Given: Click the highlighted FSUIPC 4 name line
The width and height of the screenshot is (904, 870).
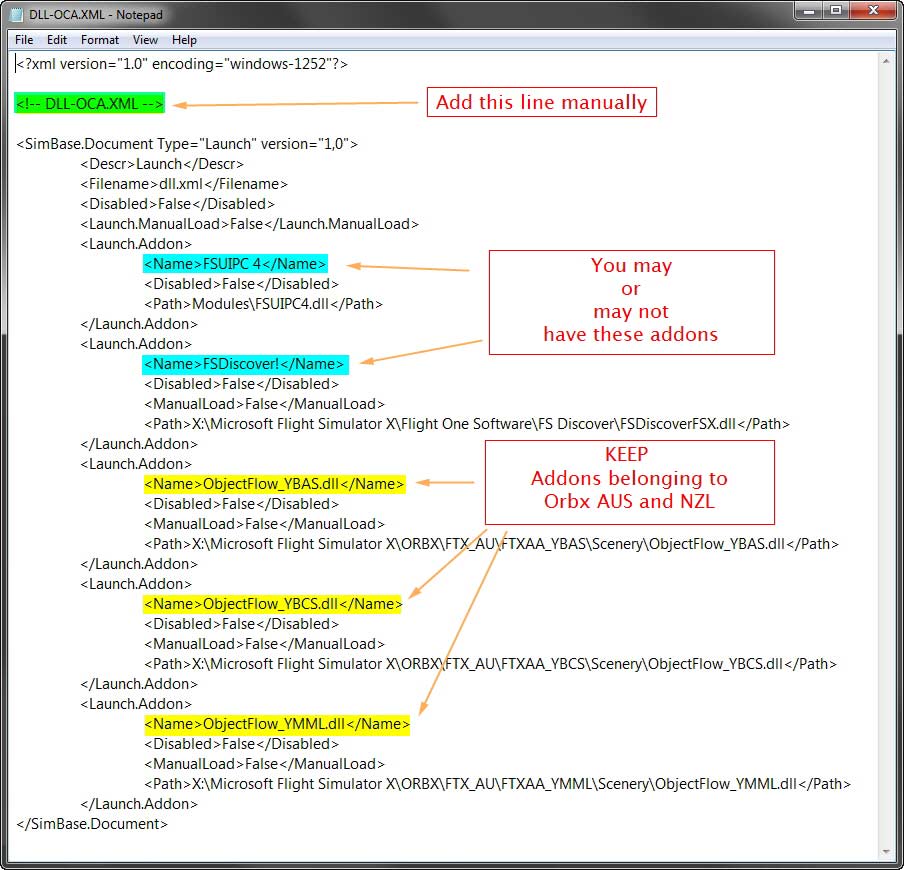Looking at the screenshot, I should [235, 264].
